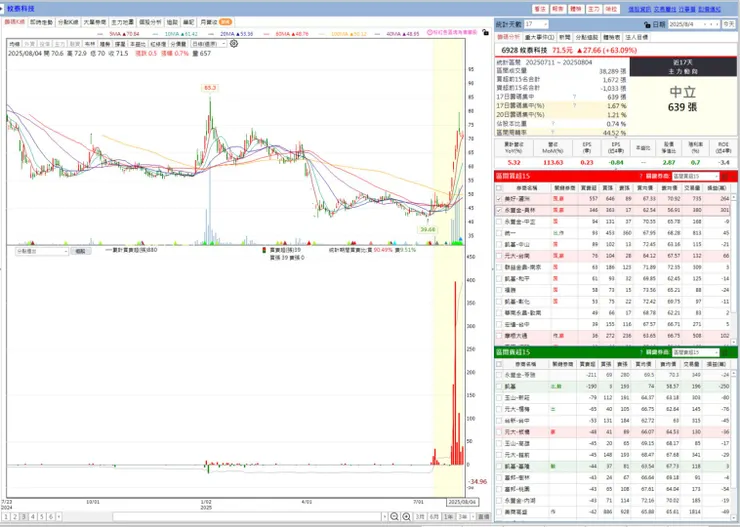The width and height of the screenshot is (740, 527).
Task: Click the 本益比 chart button
Action: [x=138, y=44]
